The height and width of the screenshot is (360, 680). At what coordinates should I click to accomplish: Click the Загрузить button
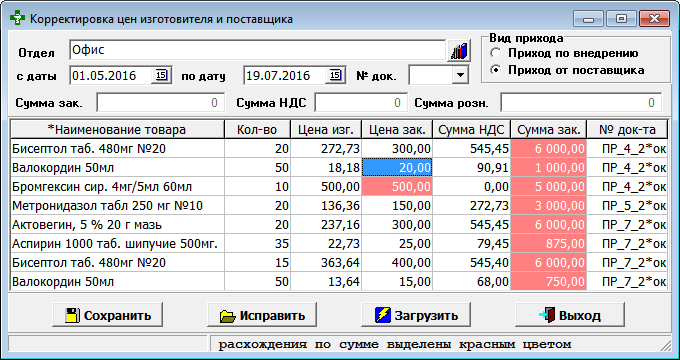[x=416, y=315]
